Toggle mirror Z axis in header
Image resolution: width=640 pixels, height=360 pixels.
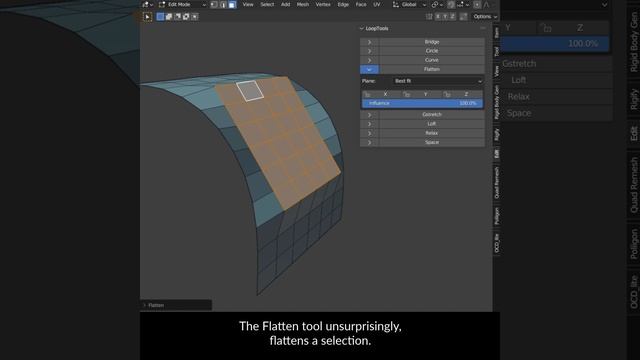point(452,16)
